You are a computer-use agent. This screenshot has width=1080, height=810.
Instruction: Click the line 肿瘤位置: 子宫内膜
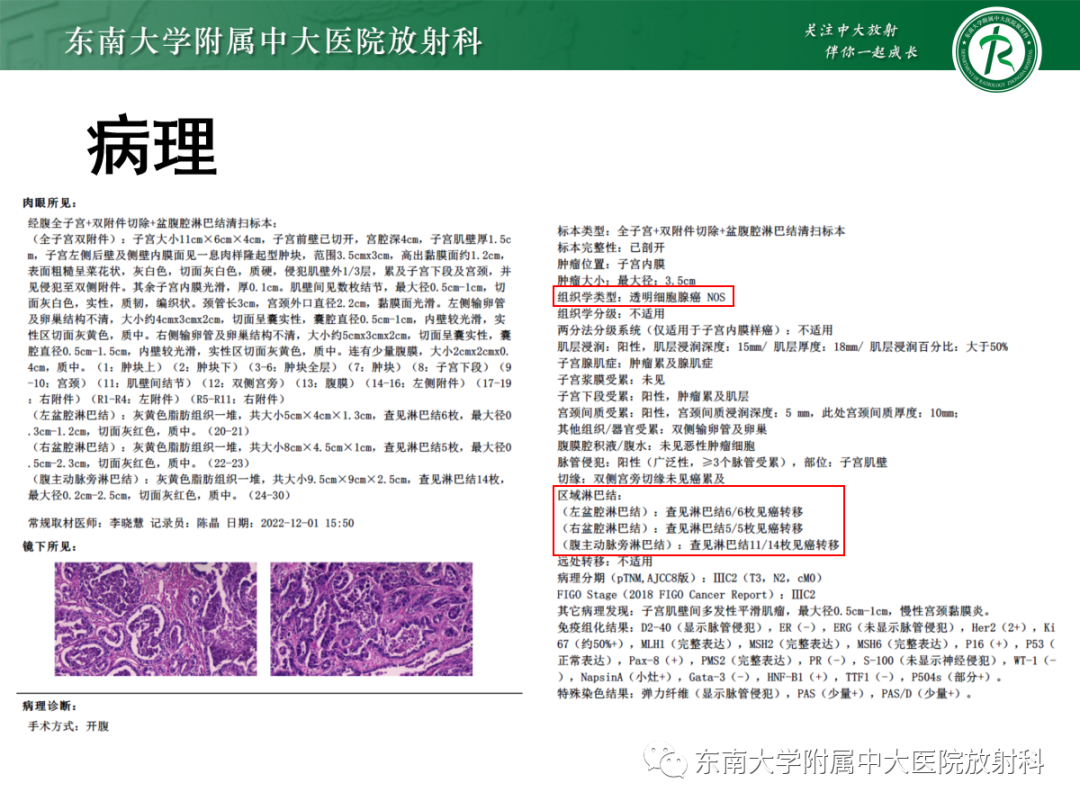point(611,264)
